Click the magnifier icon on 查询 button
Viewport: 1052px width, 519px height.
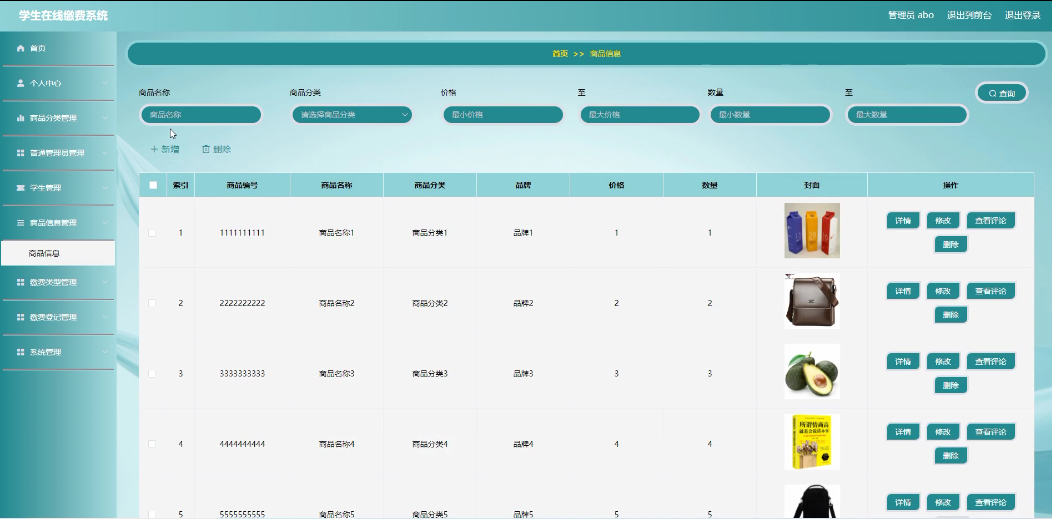pos(992,93)
